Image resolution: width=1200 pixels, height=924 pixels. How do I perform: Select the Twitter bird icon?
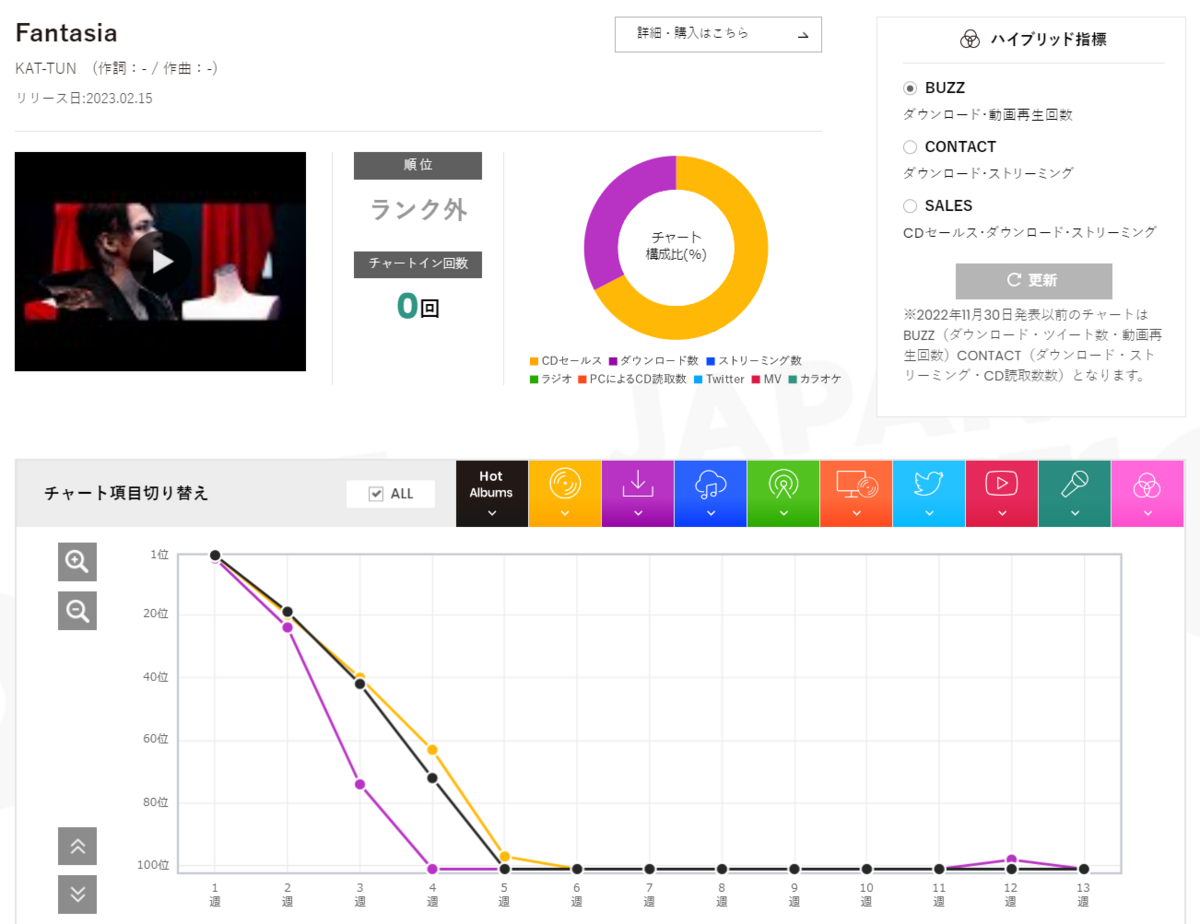pos(929,494)
